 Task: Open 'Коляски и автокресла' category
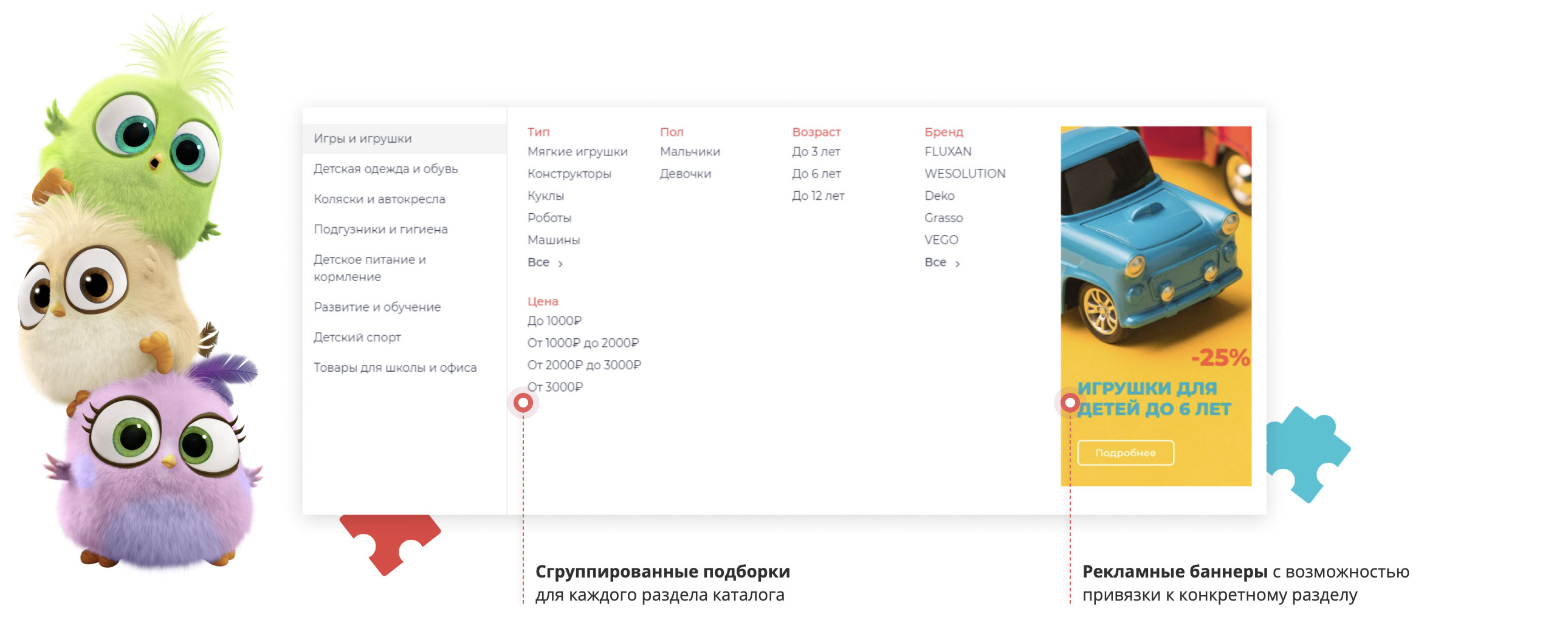pyautogui.click(x=379, y=199)
